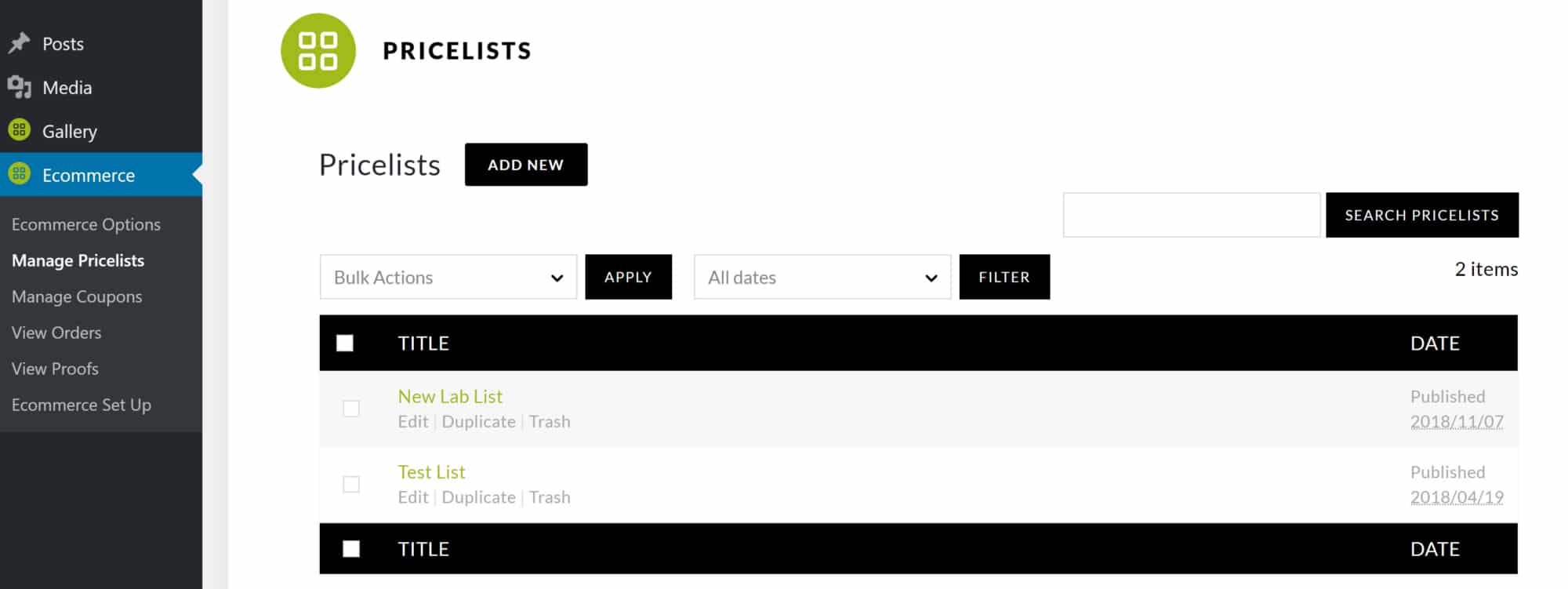Click Trash under Test List
The height and width of the screenshot is (589, 1568).
550,497
